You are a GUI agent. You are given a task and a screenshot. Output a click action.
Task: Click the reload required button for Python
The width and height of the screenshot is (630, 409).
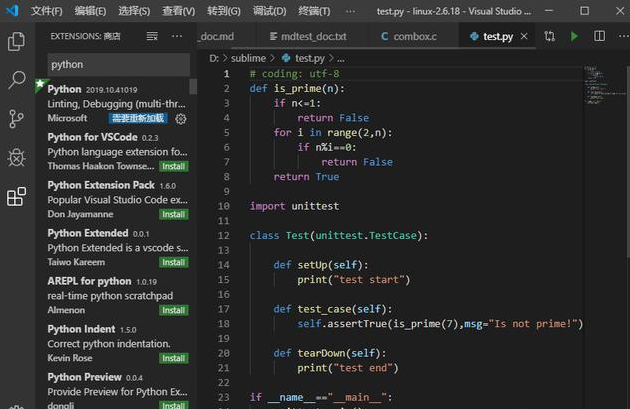(138, 118)
